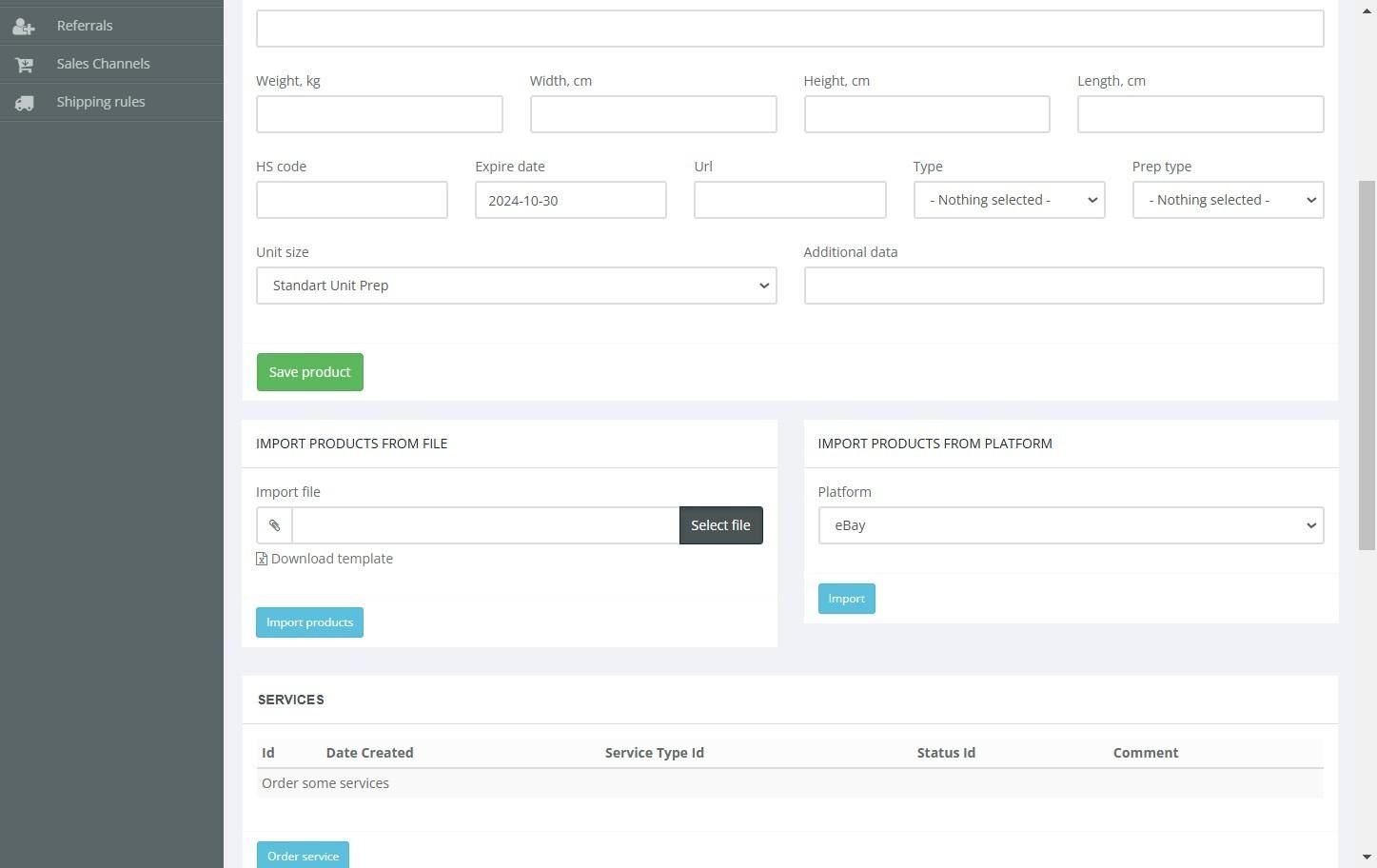
Task: Click the Select file button
Action: 720,525
